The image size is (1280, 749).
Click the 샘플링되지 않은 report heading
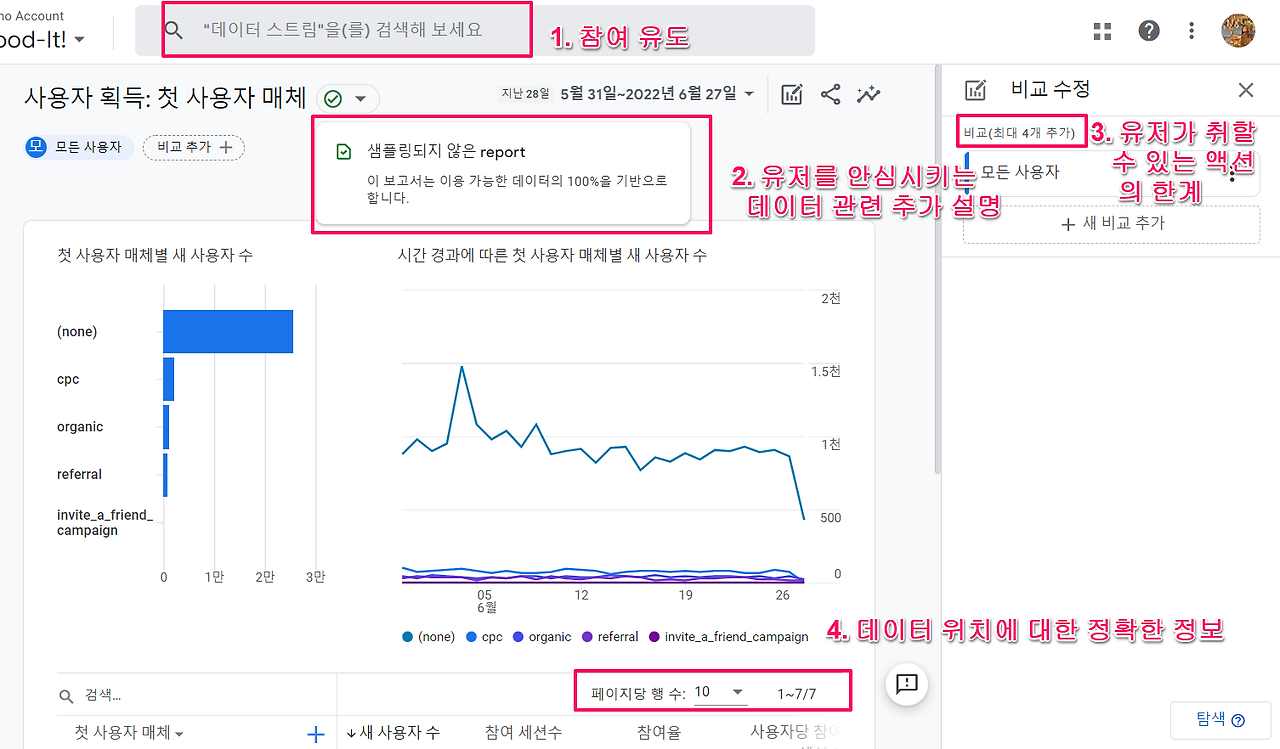(x=446, y=152)
